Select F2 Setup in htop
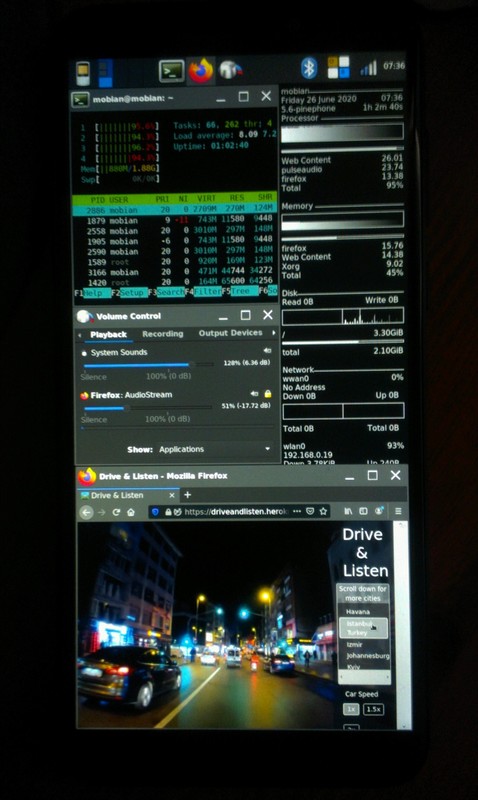The height and width of the screenshot is (800, 478). (130, 293)
